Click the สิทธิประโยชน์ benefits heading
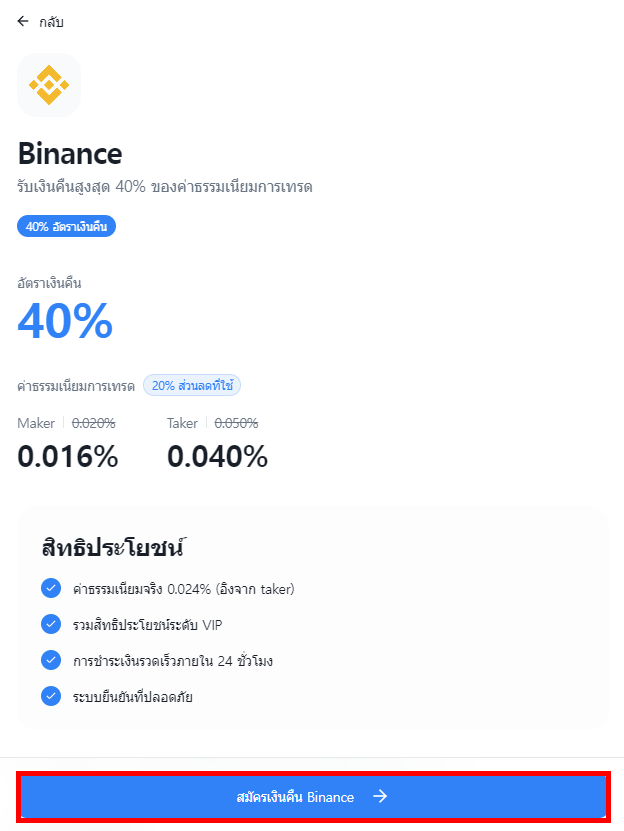Image resolution: width=624 pixels, height=831 pixels. tap(115, 548)
